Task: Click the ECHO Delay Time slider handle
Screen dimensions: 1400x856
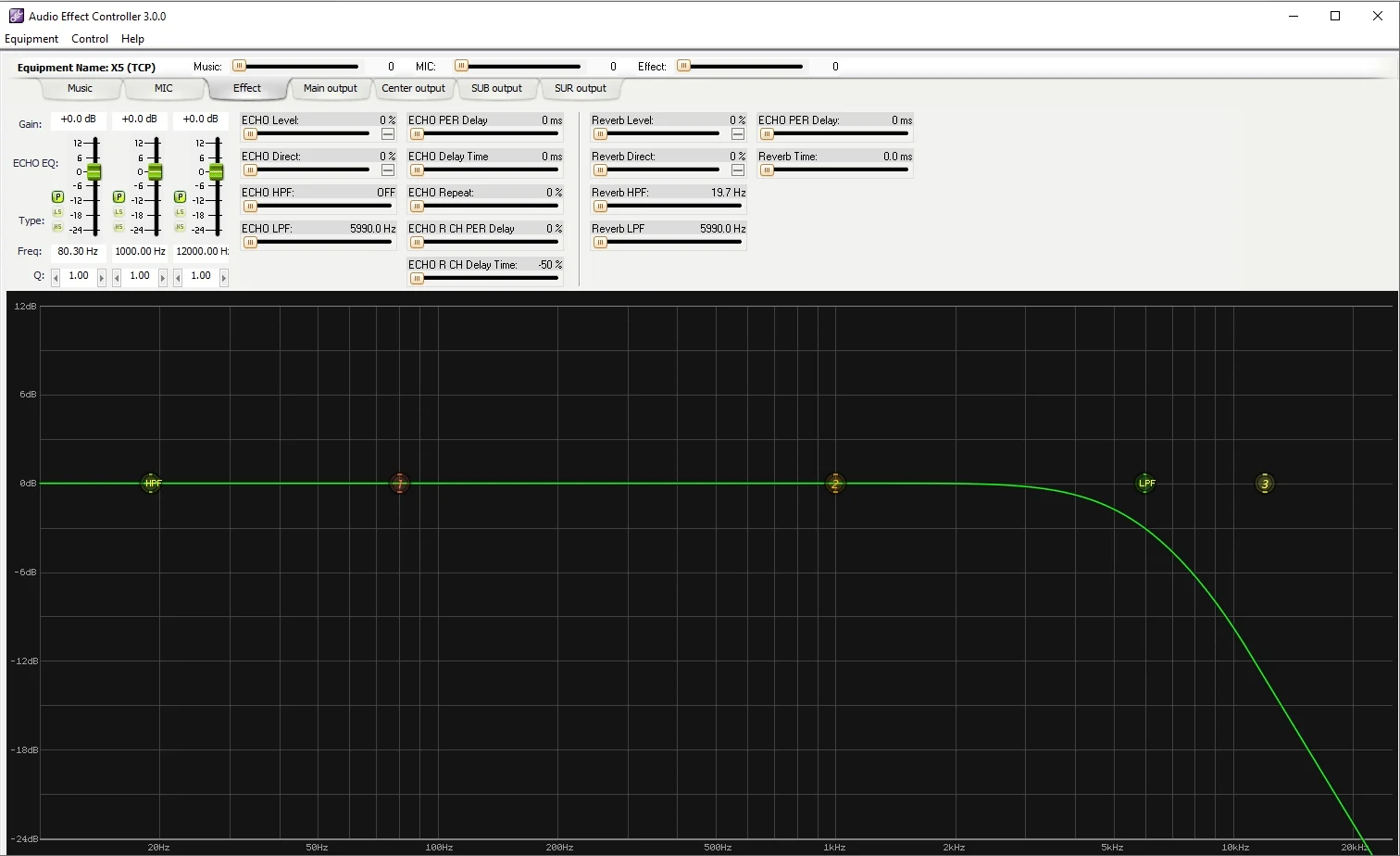Action: 417,170
